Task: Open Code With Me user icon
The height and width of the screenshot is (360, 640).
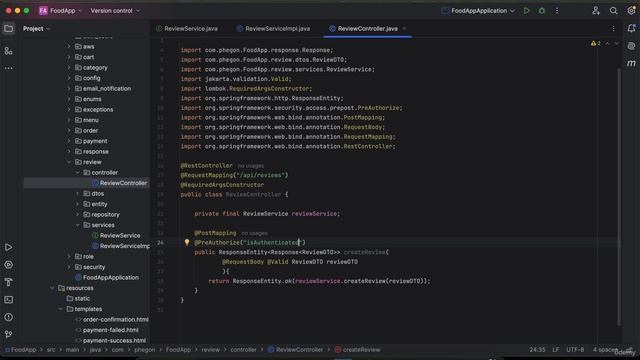Action: [596, 11]
